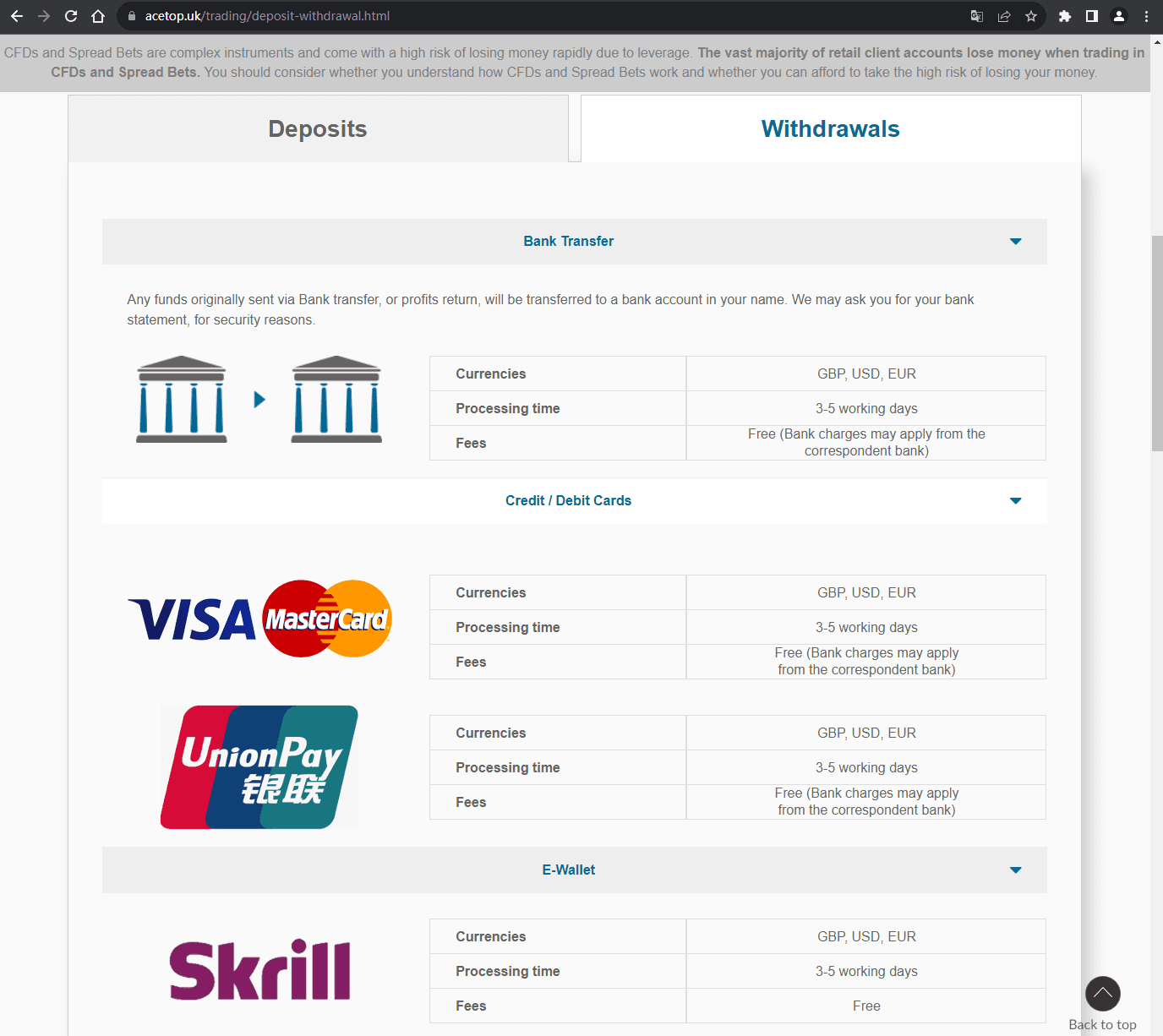
Task: Click the MasterCard logo
Action: [x=327, y=619]
